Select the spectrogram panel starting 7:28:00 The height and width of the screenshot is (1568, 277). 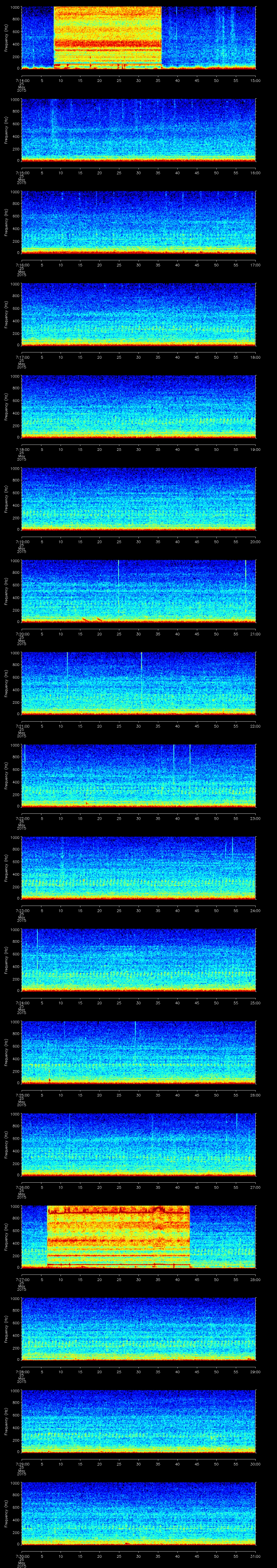coord(138,1329)
